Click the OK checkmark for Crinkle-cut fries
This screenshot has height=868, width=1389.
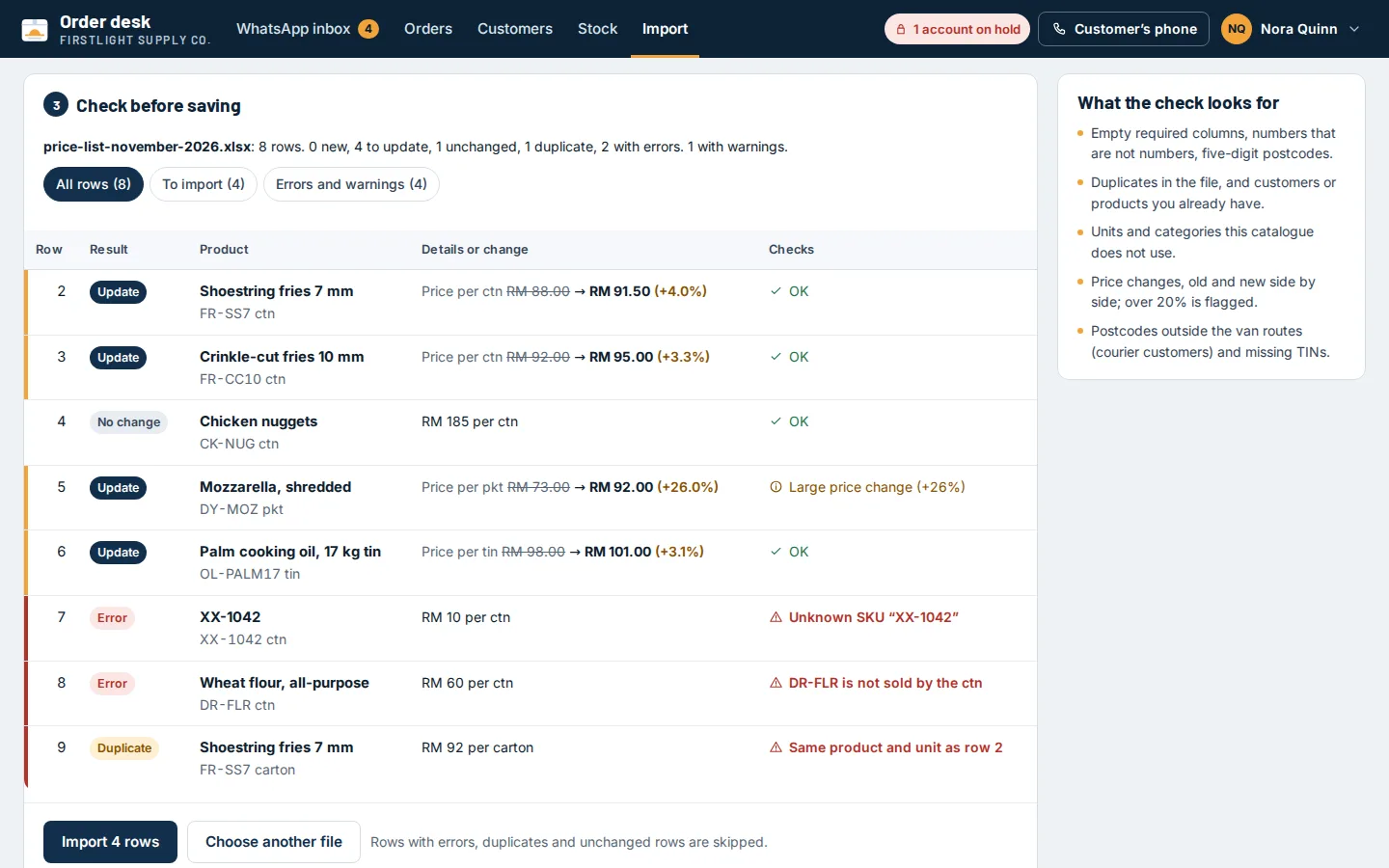pyautogui.click(x=776, y=357)
